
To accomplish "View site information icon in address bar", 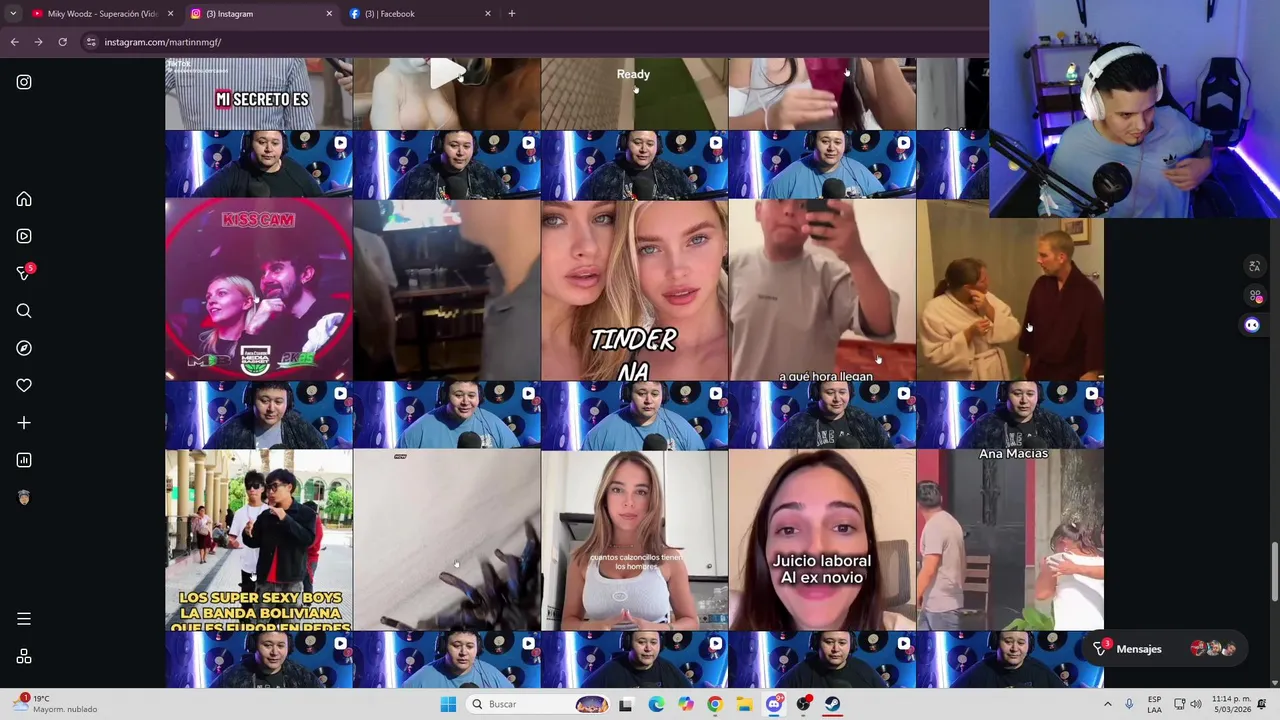I will pyautogui.click(x=91, y=42).
